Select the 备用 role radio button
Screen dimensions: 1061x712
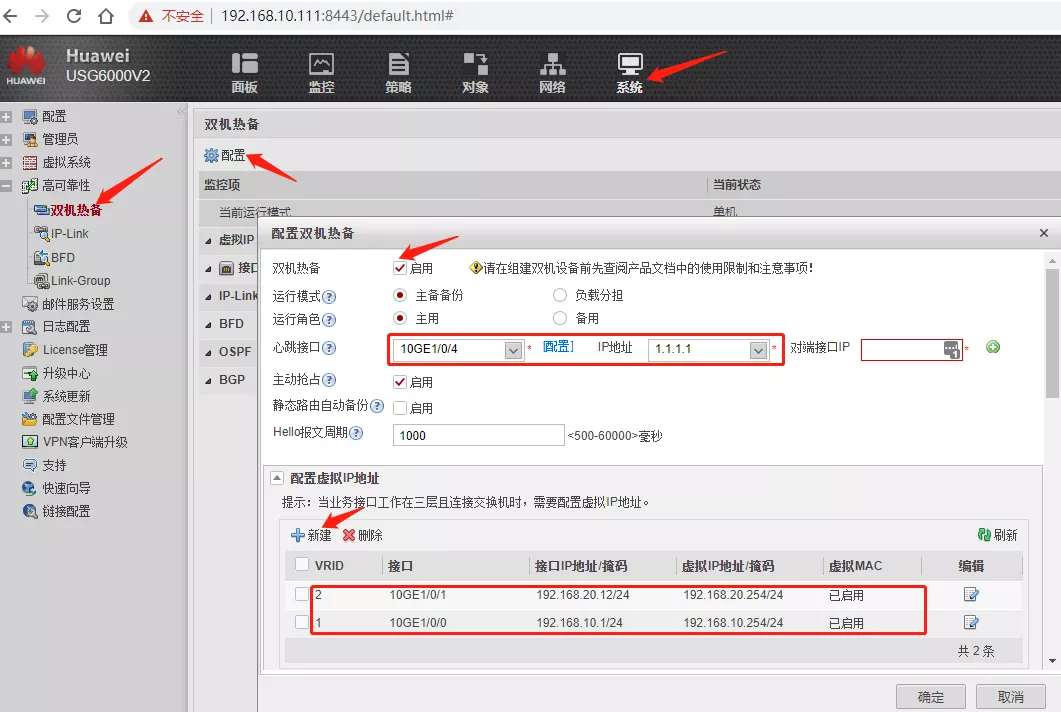click(x=560, y=319)
